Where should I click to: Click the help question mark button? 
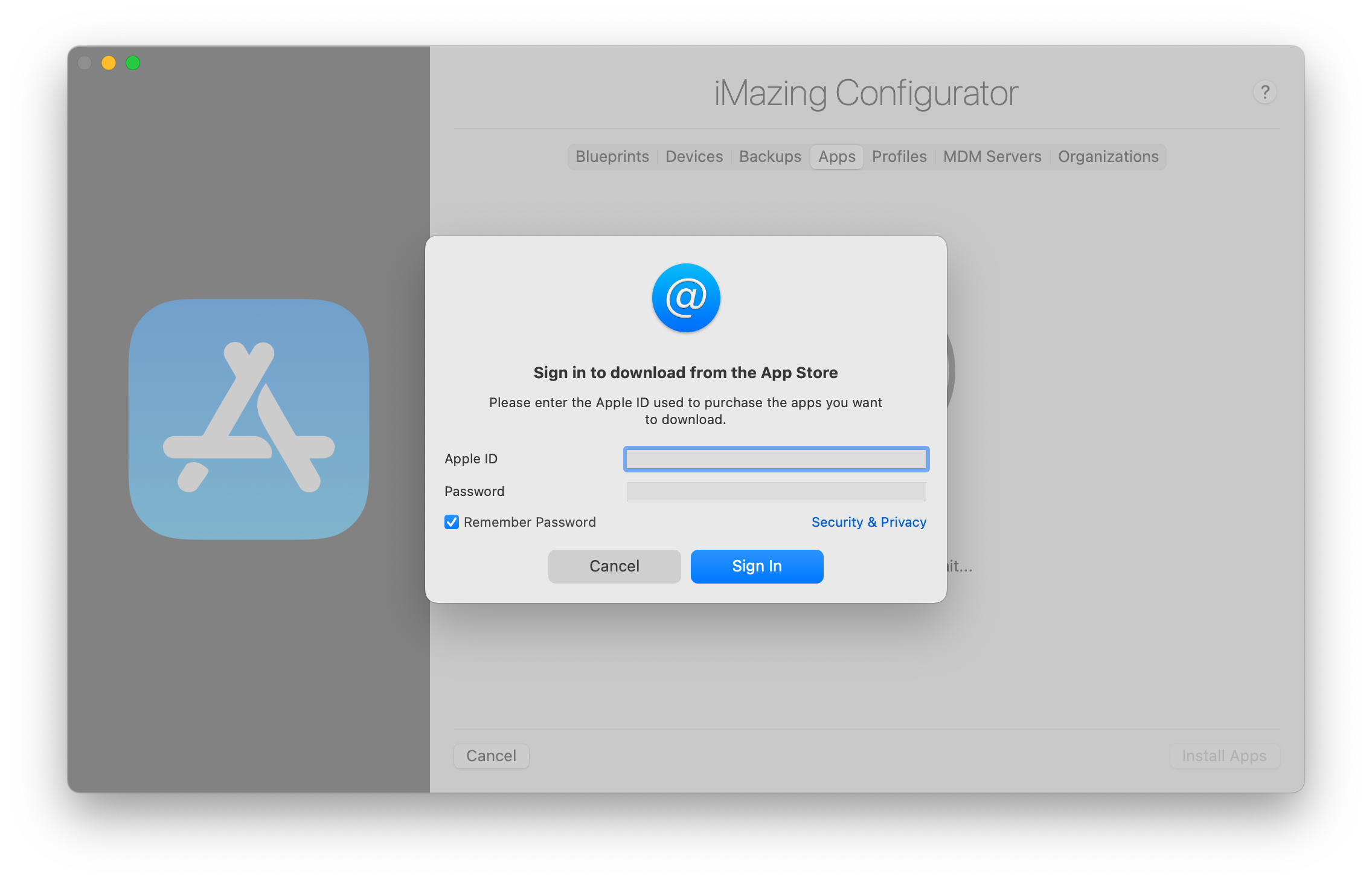tap(1265, 92)
